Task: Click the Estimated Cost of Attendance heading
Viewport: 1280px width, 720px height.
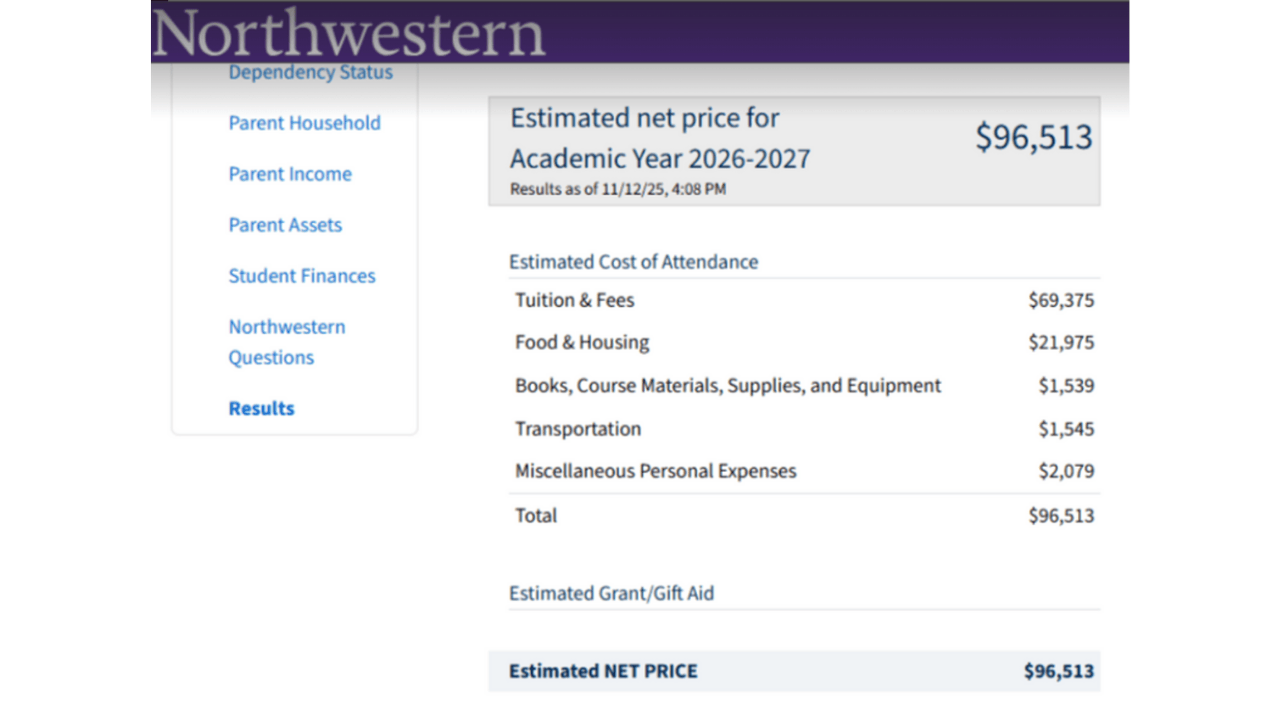Action: 633,261
